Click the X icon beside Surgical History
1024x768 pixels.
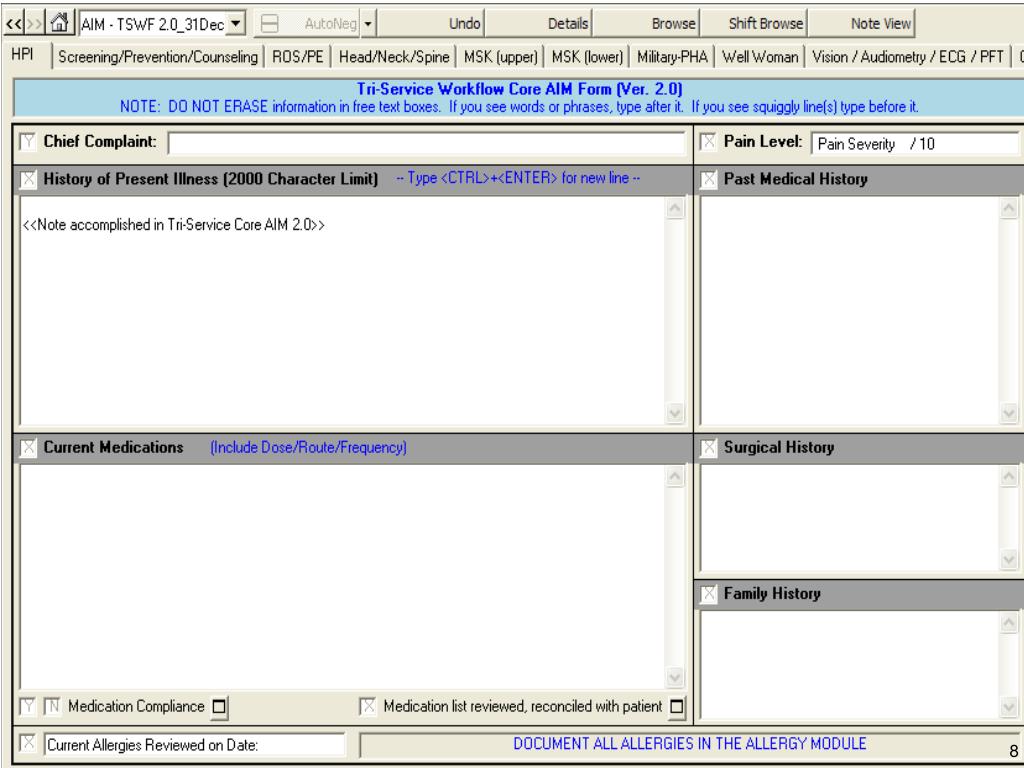pos(709,448)
